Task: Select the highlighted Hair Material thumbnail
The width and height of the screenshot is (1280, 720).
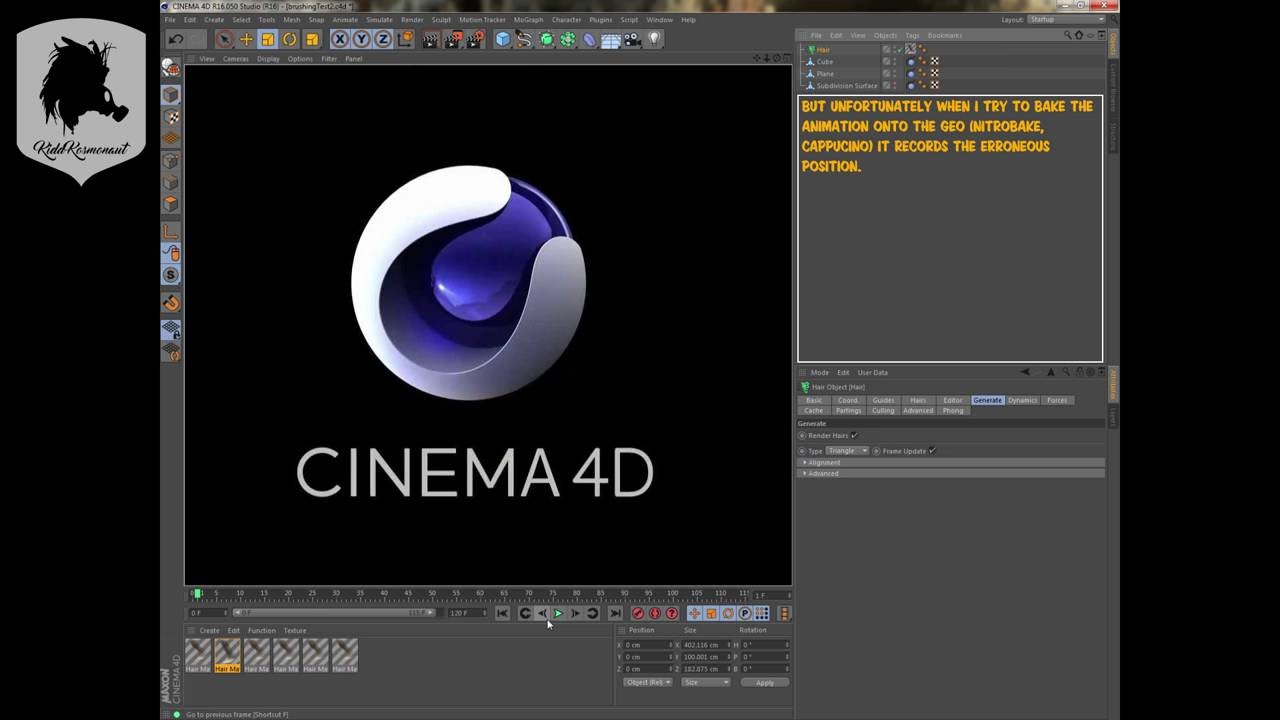Action: pos(227,655)
